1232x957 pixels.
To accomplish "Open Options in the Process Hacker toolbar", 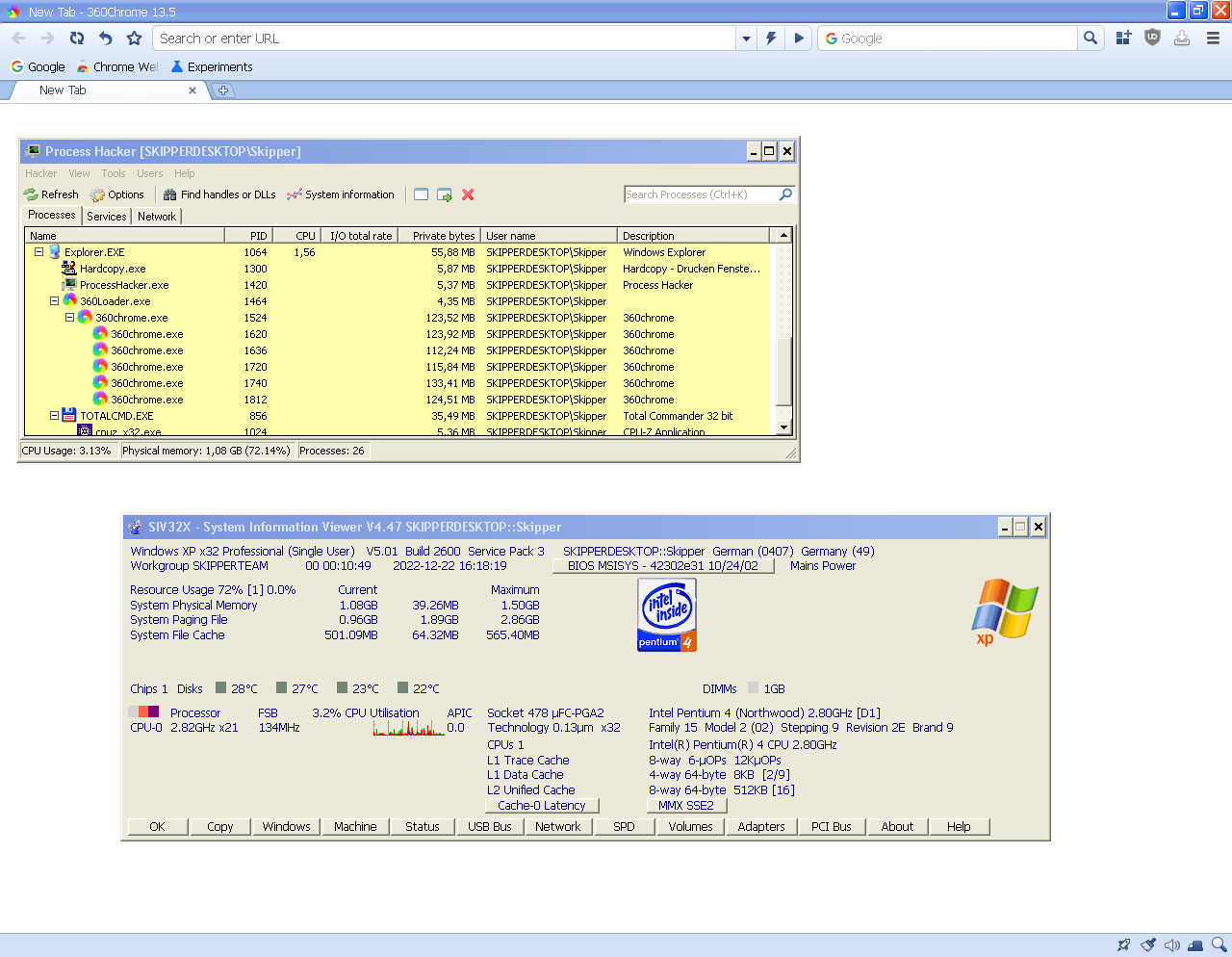I will point(116,194).
